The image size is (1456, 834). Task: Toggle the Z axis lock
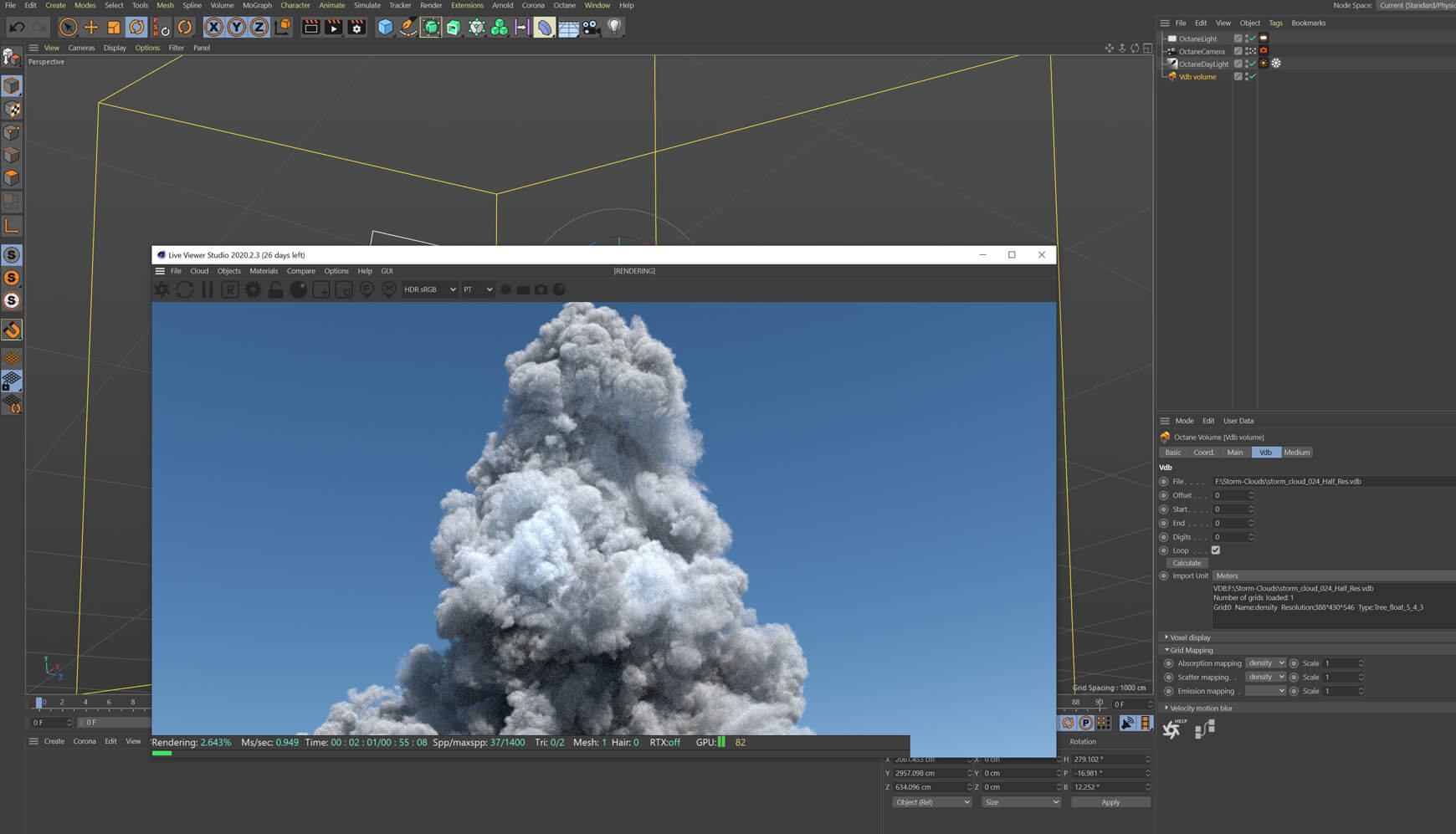pos(259,28)
